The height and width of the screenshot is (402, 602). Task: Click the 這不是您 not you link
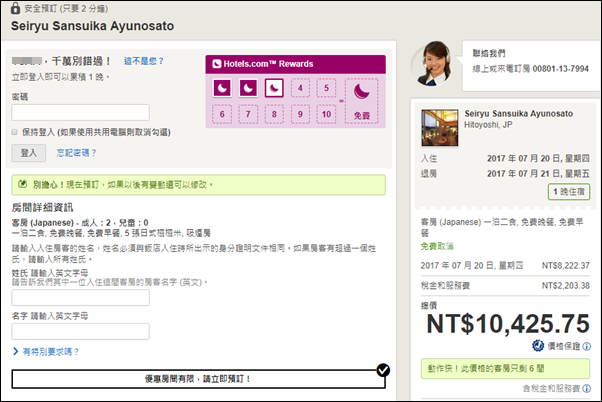pos(144,61)
